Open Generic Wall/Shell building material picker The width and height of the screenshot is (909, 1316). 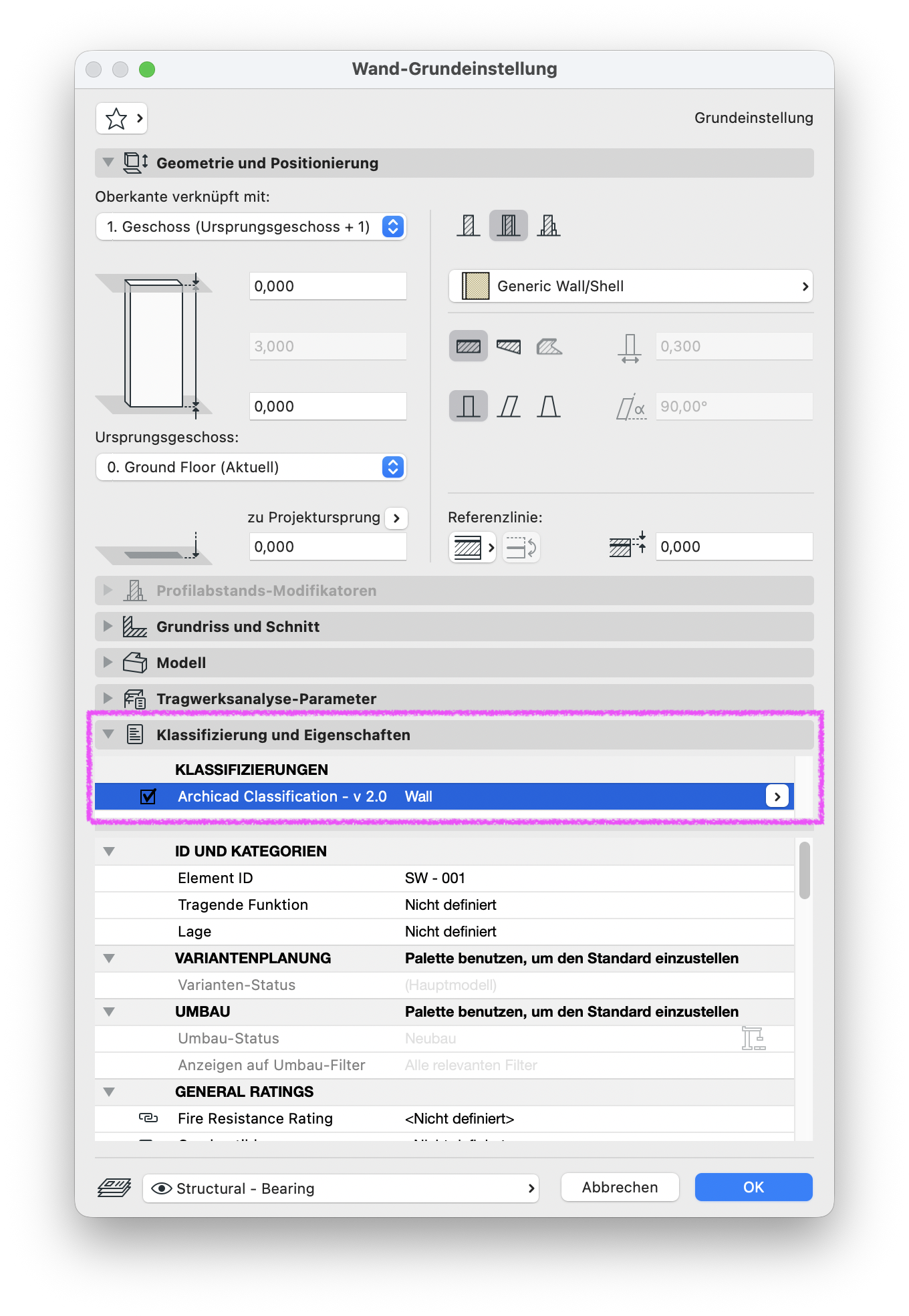tap(630, 287)
